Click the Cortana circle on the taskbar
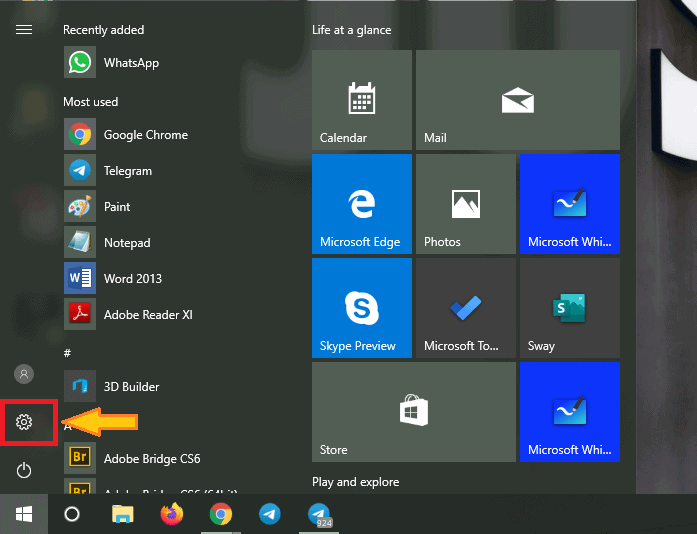The width and height of the screenshot is (697, 534). click(72, 514)
